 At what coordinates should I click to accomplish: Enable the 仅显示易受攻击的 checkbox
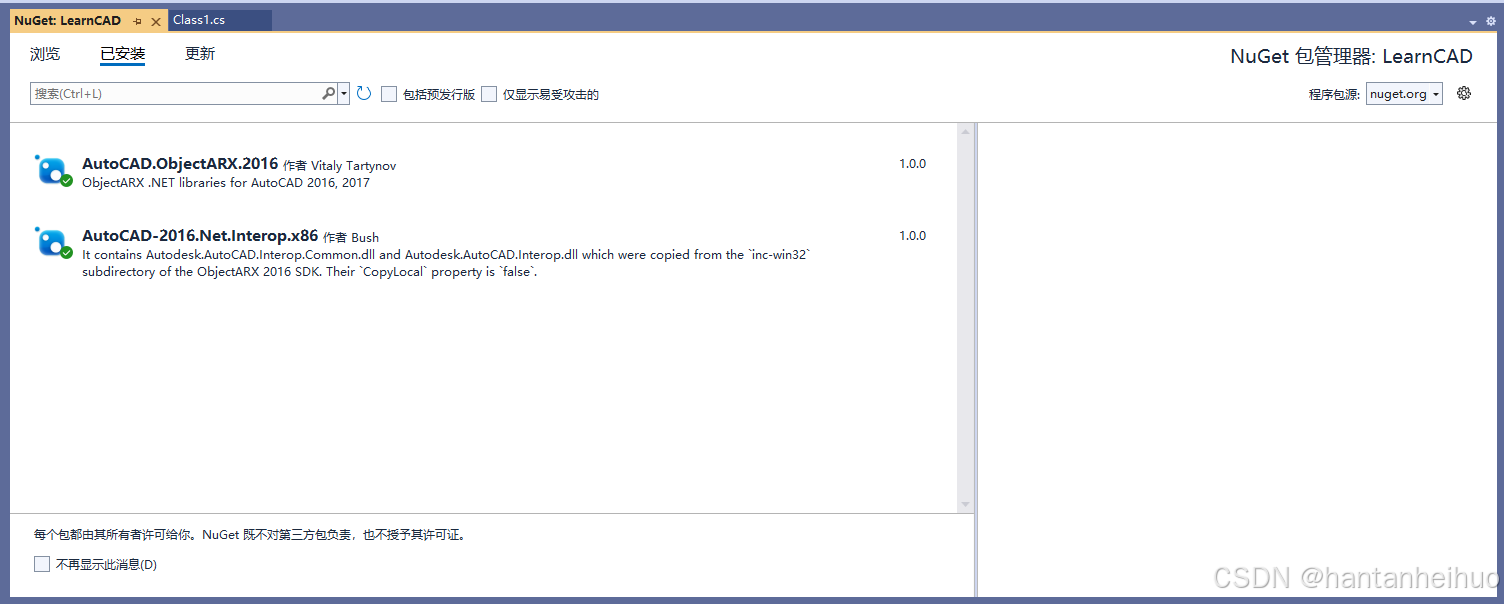[x=489, y=94]
